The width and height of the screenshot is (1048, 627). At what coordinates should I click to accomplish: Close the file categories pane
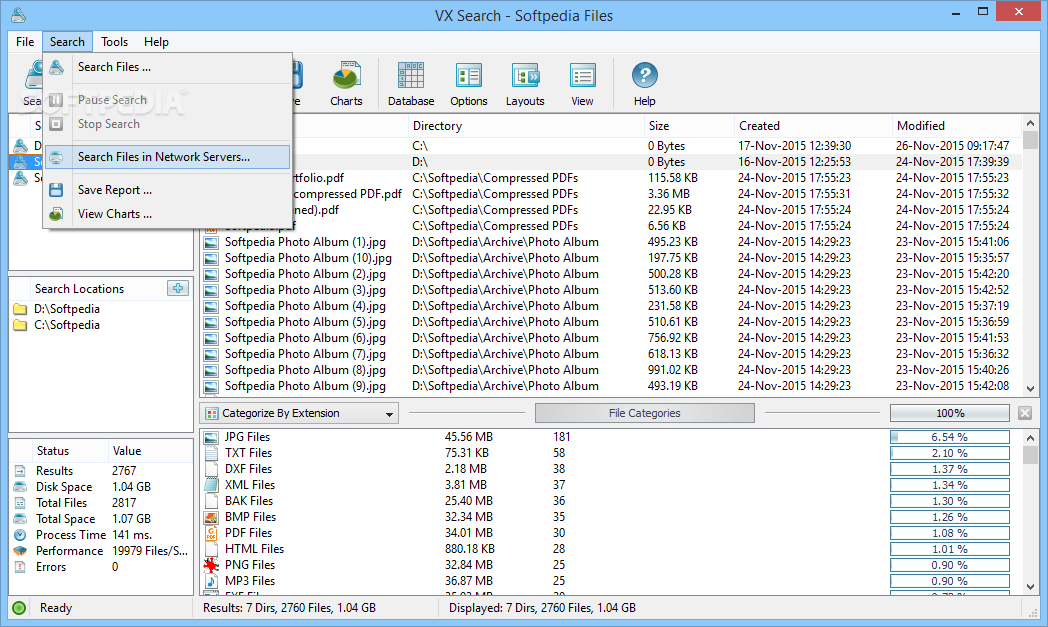tap(1025, 413)
